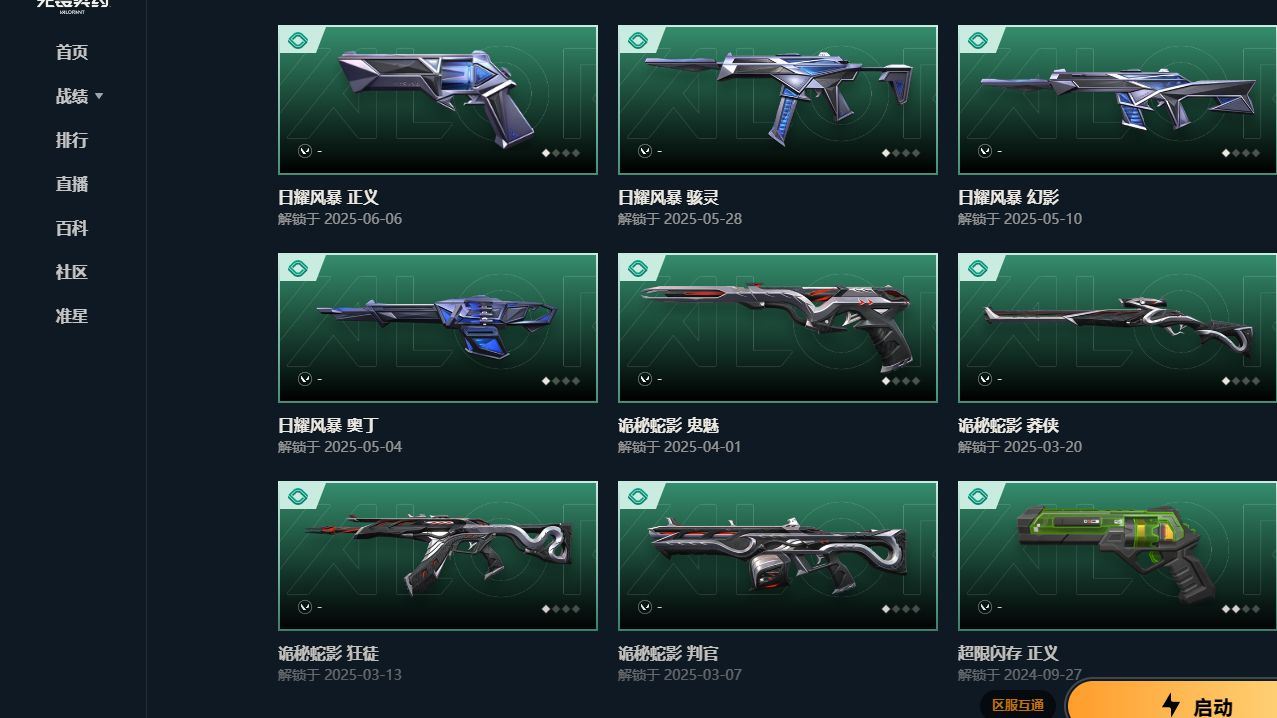Open 首页 in the sidebar

pos(72,52)
